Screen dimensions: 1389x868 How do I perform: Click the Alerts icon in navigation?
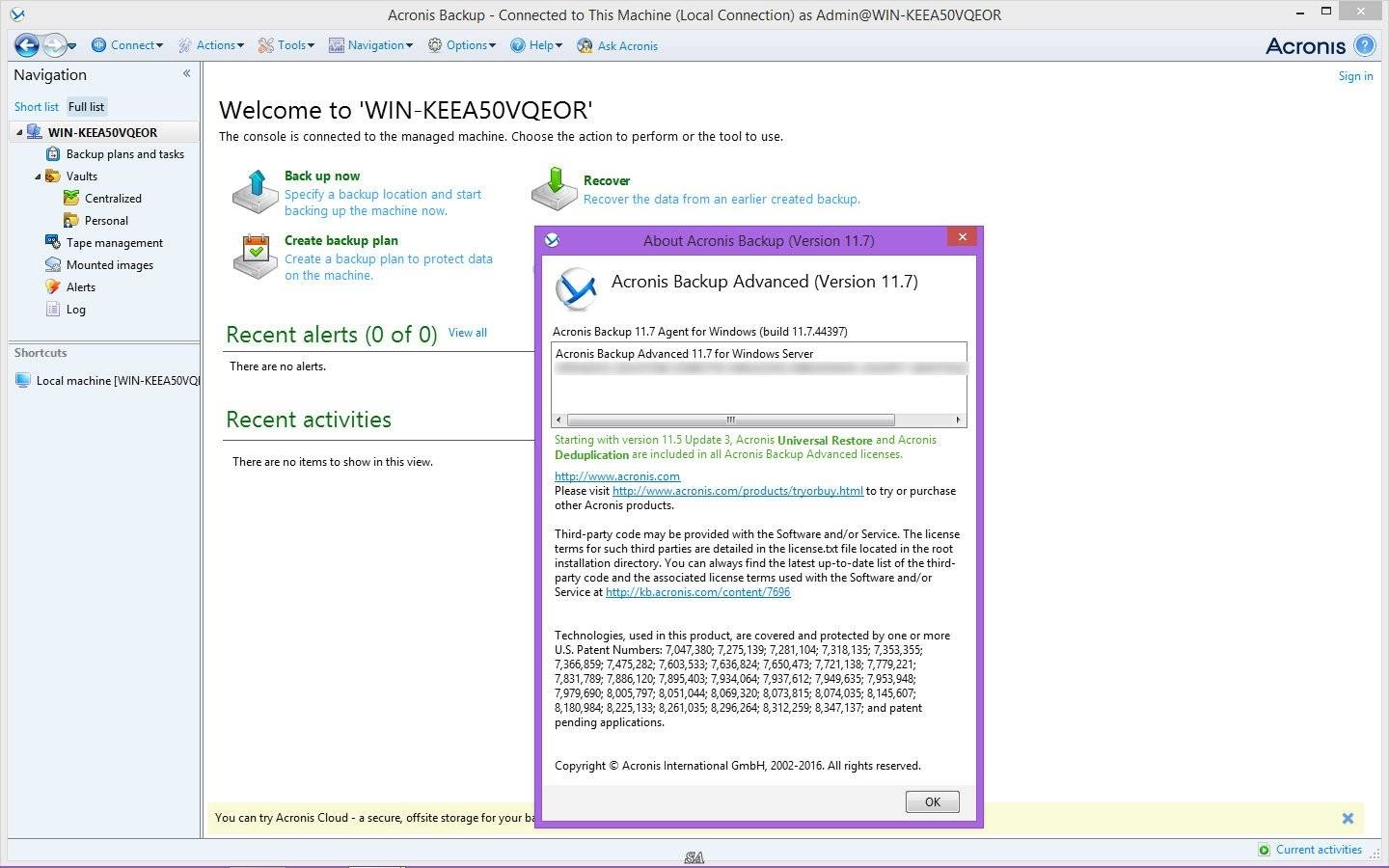click(x=53, y=286)
